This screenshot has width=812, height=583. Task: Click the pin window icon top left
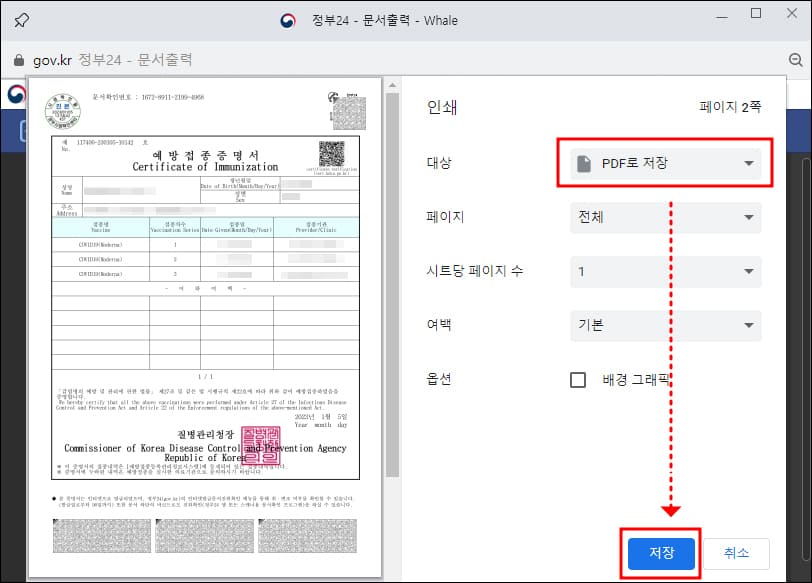pos(22,20)
